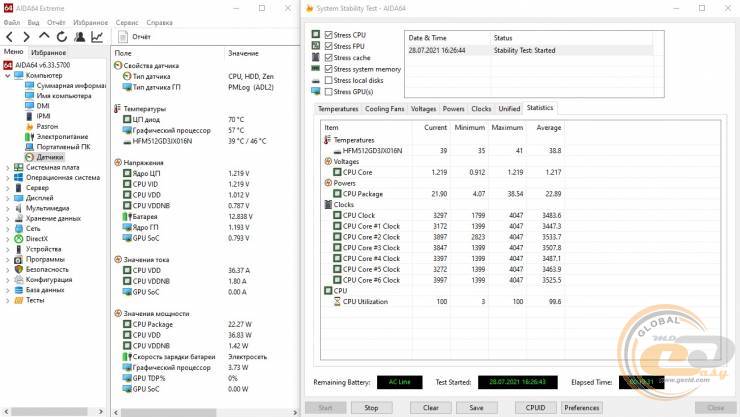The height and width of the screenshot is (417, 740).
Task: Switch to the Unified tab
Action: pos(509,108)
